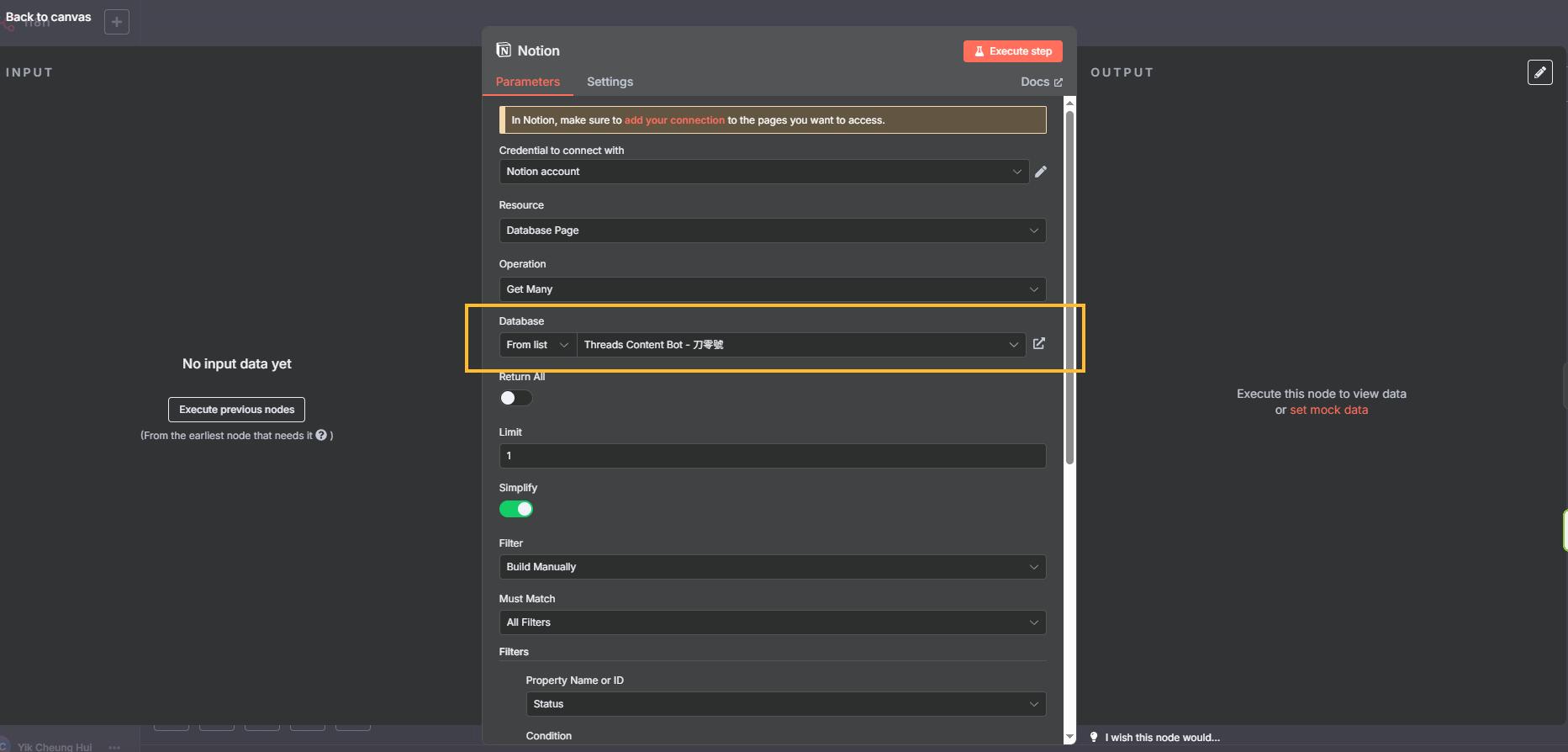The image size is (1568, 752).
Task: Click the Notion node logo icon
Action: (x=504, y=50)
